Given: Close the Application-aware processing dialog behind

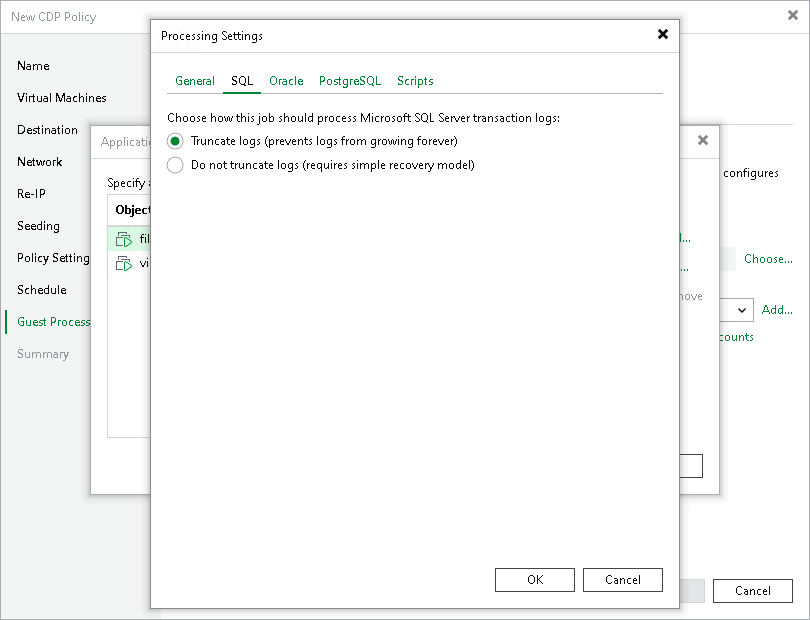Looking at the screenshot, I should (703, 140).
